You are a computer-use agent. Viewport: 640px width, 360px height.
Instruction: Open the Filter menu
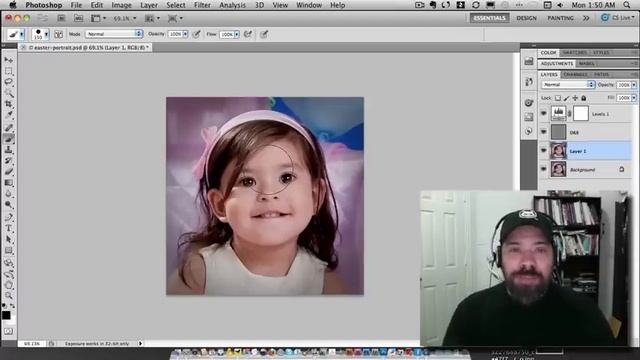click(202, 5)
